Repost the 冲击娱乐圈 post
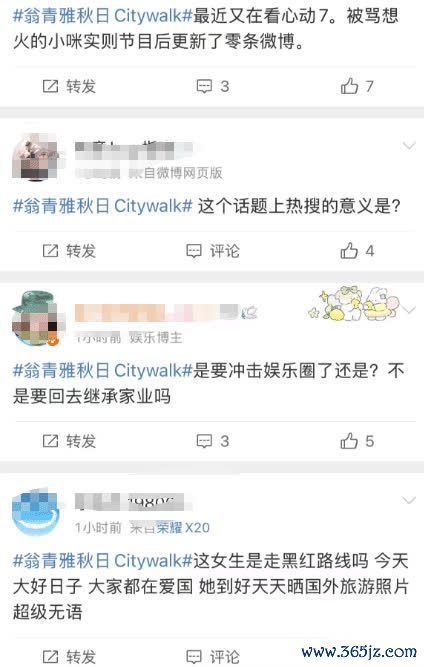 69,441
